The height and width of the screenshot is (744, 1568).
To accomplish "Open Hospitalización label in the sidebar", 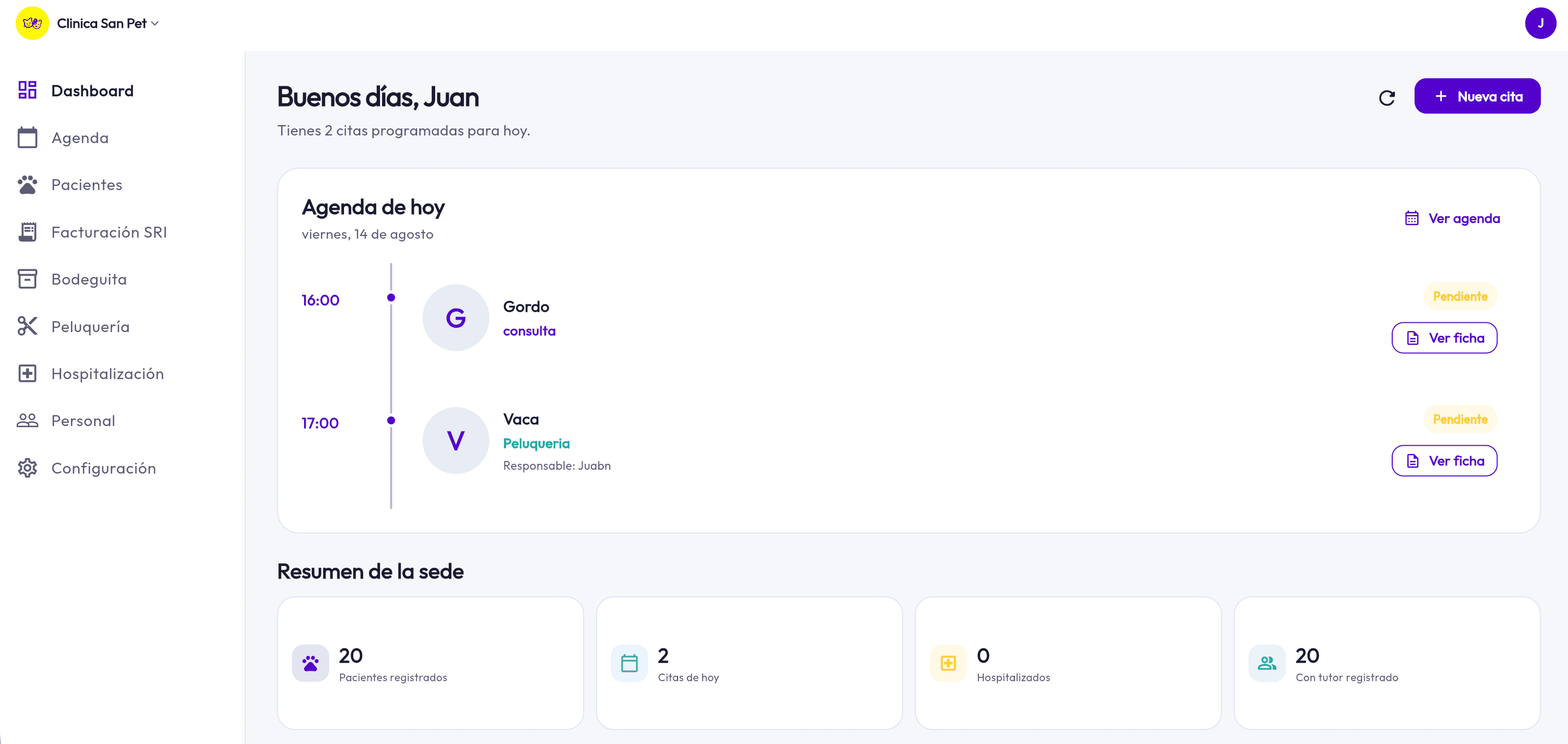I will pos(107,374).
